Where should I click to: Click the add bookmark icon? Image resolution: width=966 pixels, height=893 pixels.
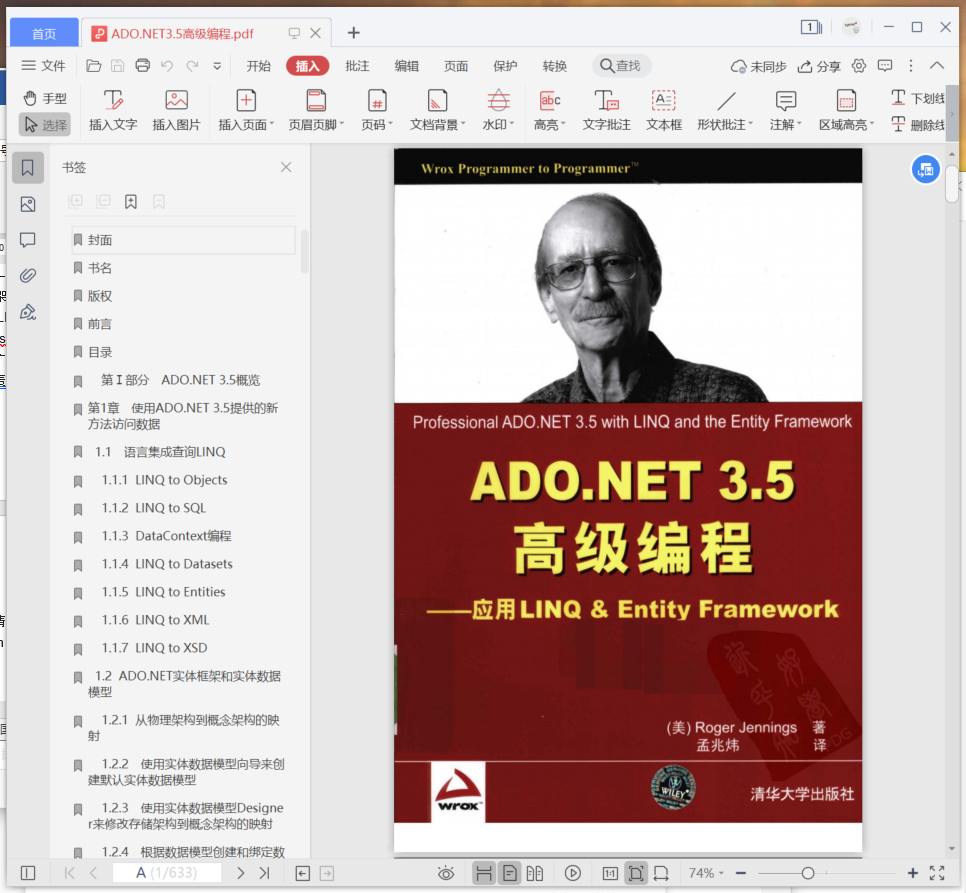tap(131, 201)
